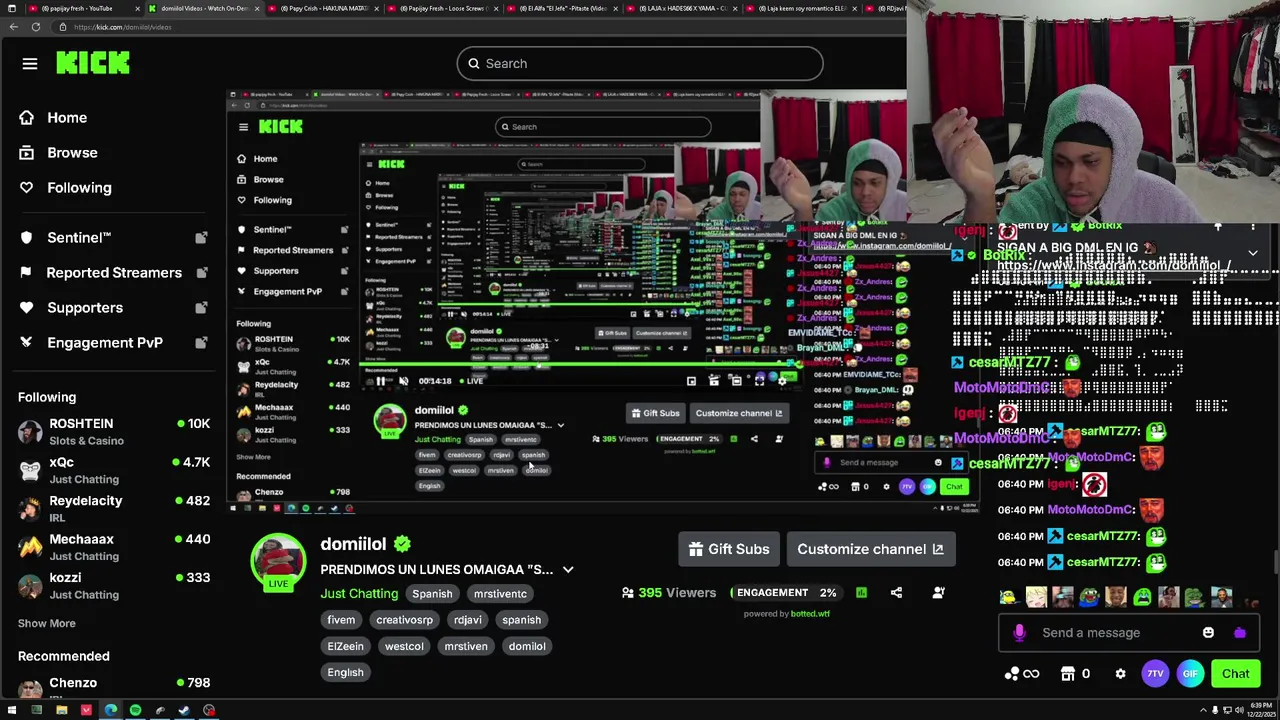
Task: Click the channel points infinity icon
Action: click(1022, 674)
